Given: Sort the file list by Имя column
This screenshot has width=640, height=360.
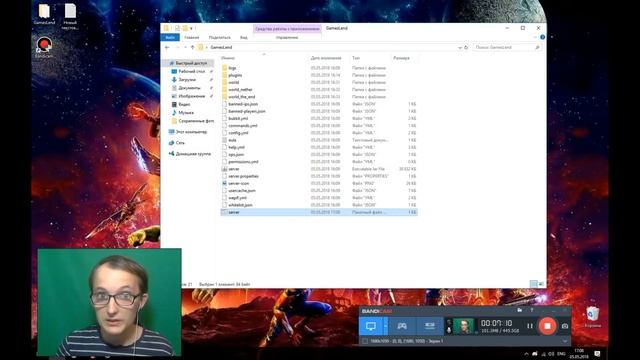Looking at the screenshot, I should click(x=228, y=58).
